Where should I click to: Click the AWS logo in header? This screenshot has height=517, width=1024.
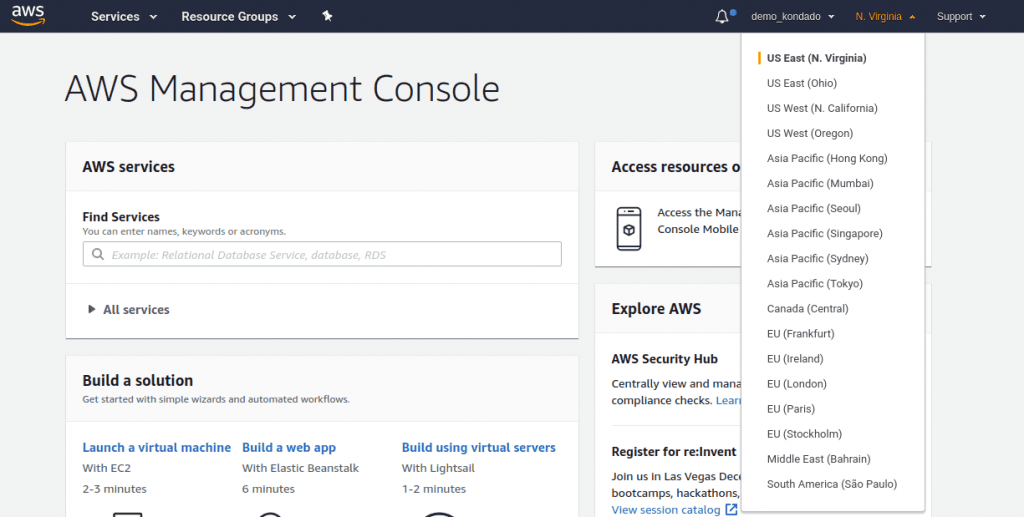point(28,15)
